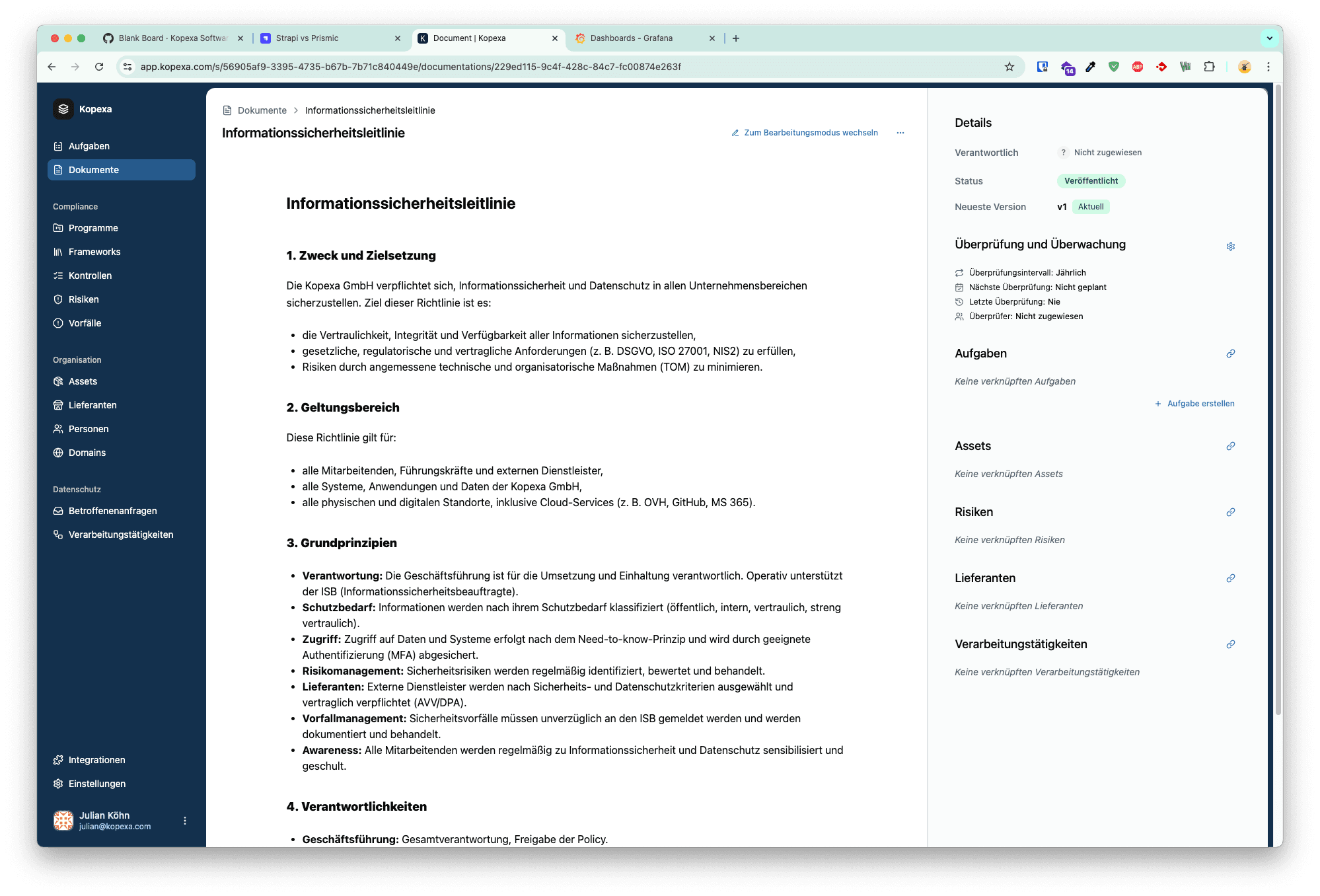
Task: Open Integrationen from the sidebar
Action: coord(96,759)
